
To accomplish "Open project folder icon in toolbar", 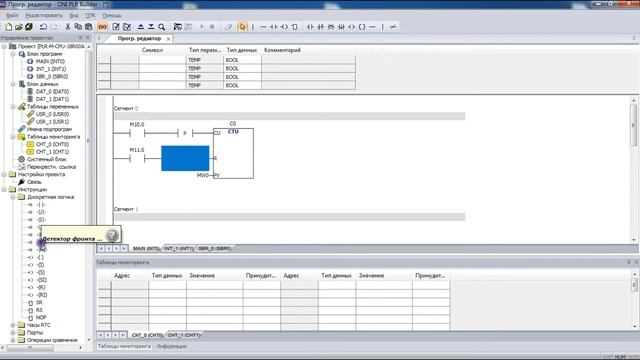I will 19,27.
